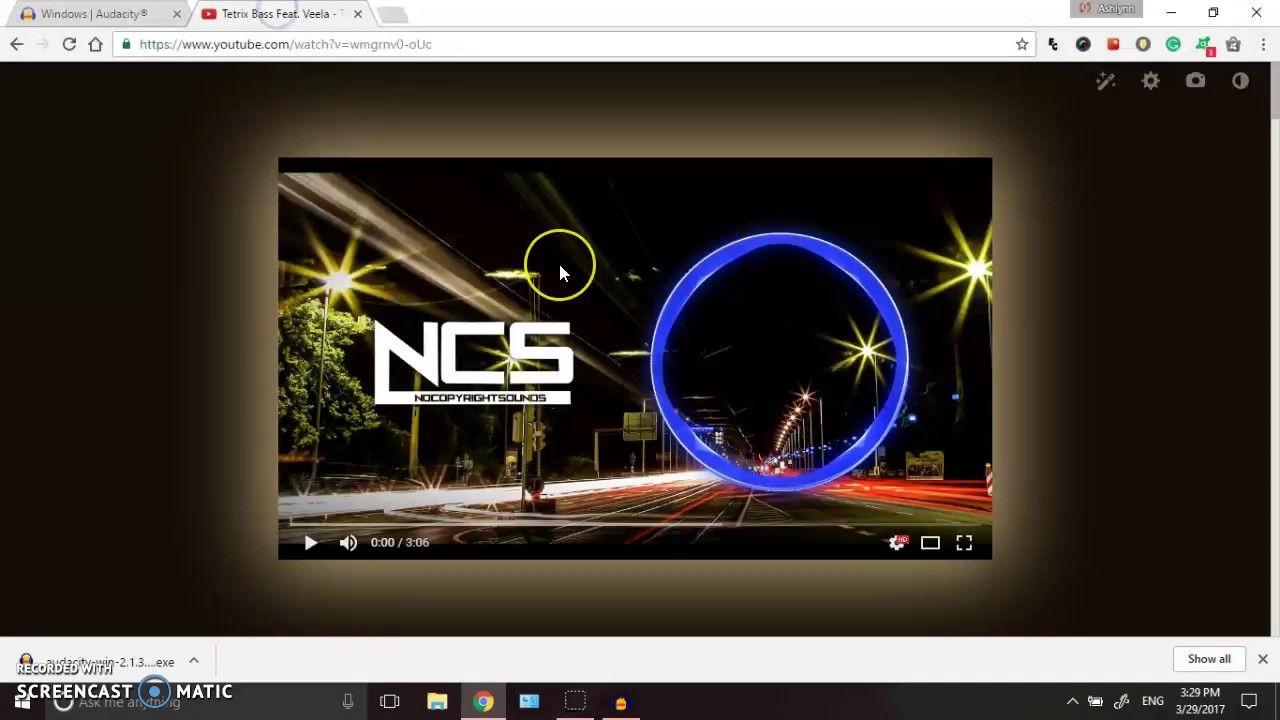Close the downloads bar
This screenshot has height=720, width=1280.
1263,659
